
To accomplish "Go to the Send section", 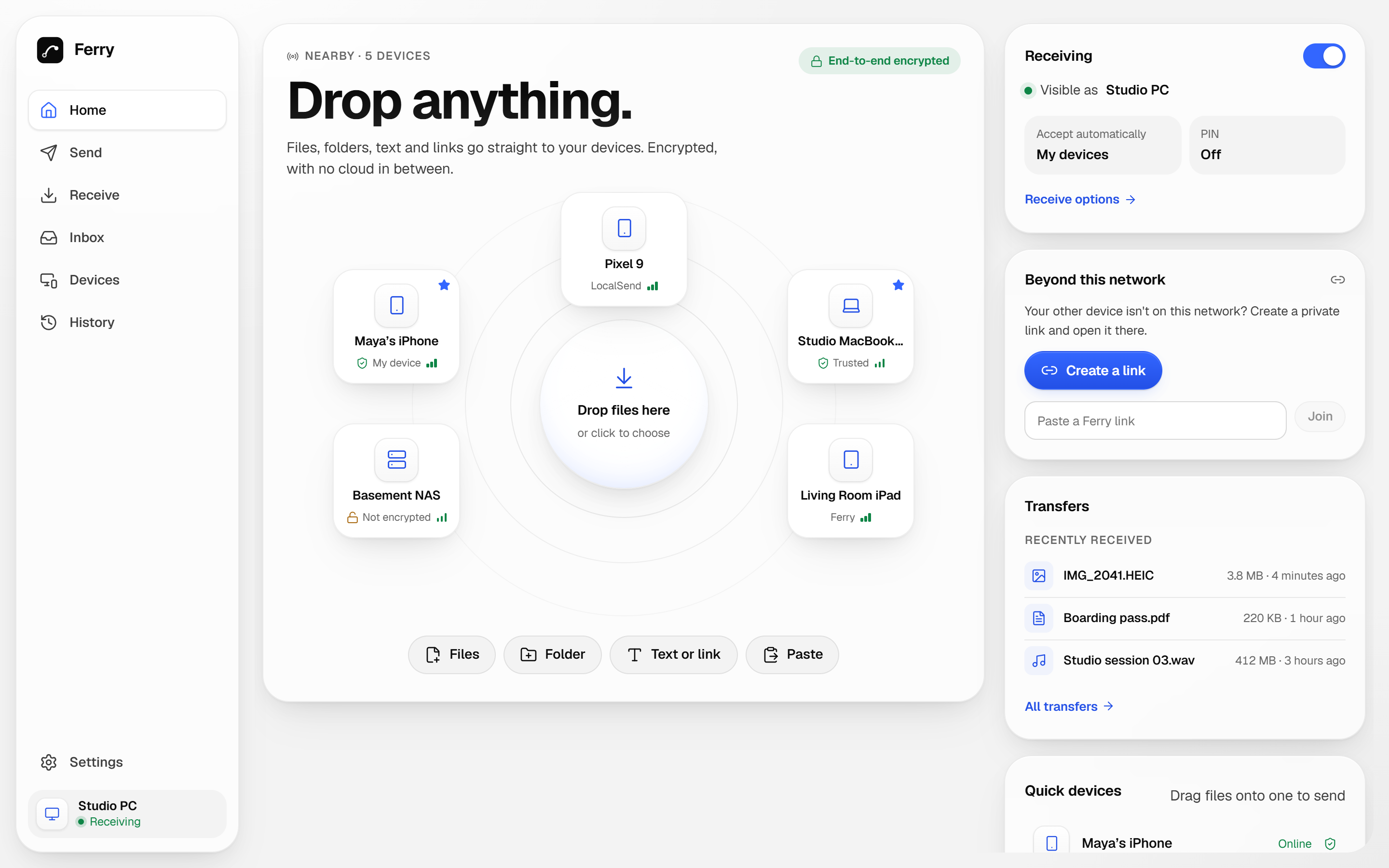I will (127, 152).
